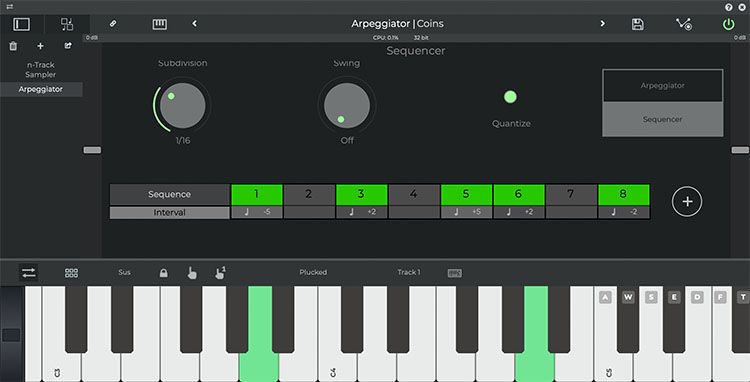The image size is (750, 382).
Task: Click the Subdivision knob
Action: (x=182, y=105)
